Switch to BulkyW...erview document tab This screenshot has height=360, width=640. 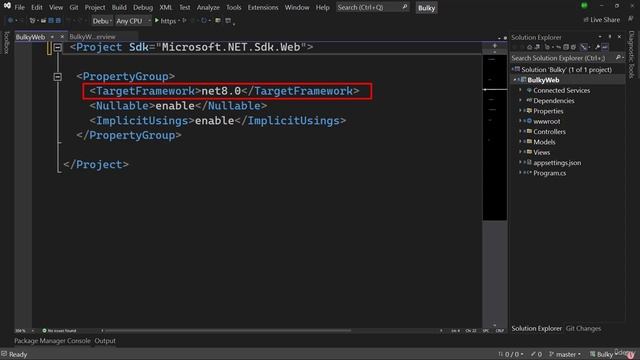(x=93, y=37)
